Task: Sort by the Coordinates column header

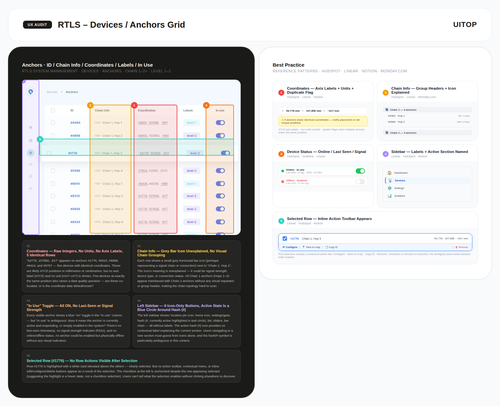Action: point(147,110)
